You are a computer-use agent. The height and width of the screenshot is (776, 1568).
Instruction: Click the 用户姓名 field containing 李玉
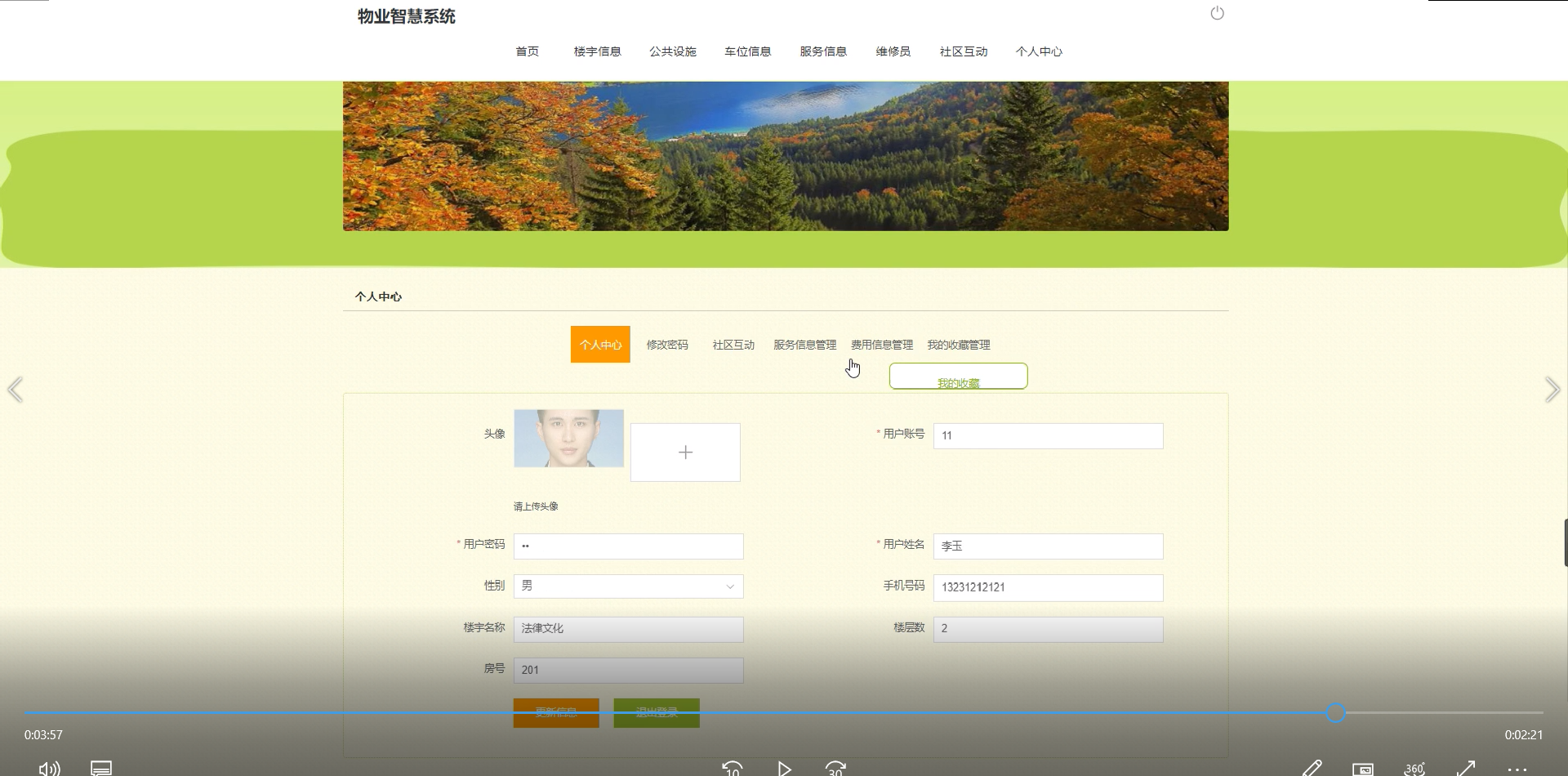1049,546
